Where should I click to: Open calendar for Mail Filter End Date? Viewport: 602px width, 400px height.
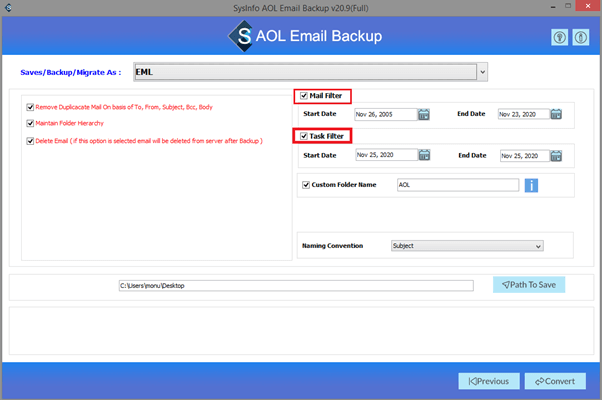(x=556, y=114)
